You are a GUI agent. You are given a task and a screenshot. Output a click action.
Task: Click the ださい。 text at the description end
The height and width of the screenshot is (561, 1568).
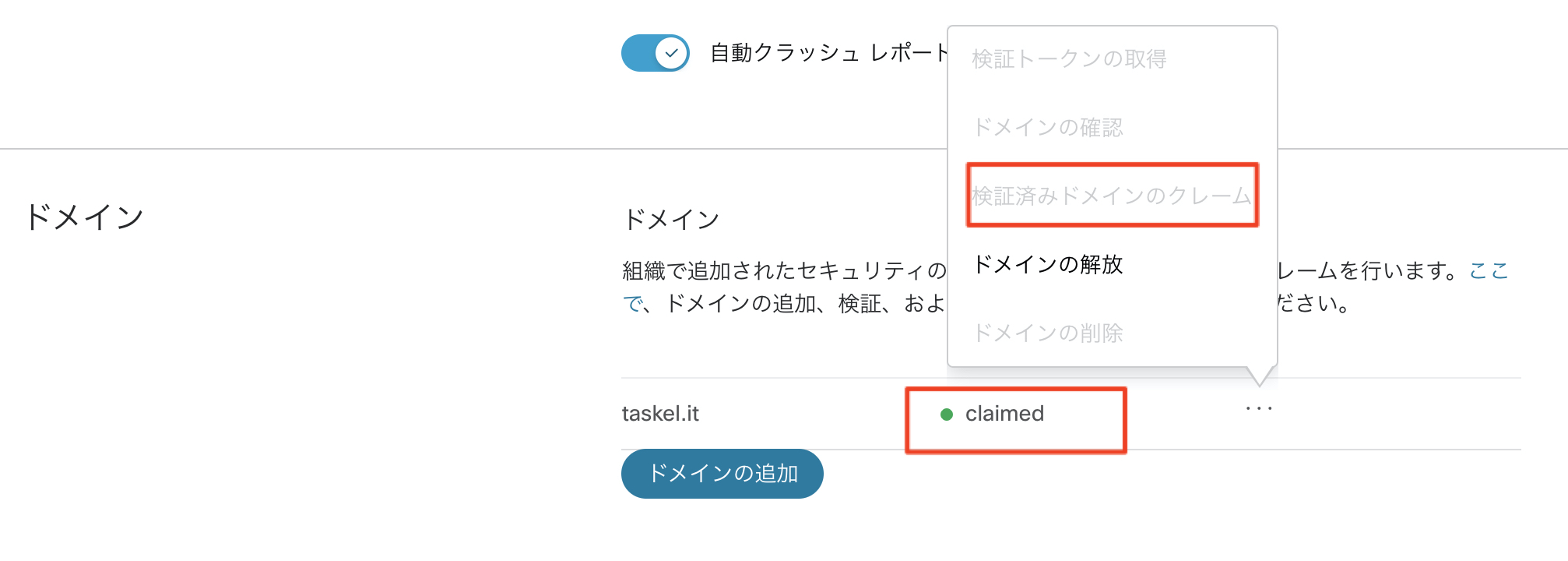click(x=1313, y=303)
